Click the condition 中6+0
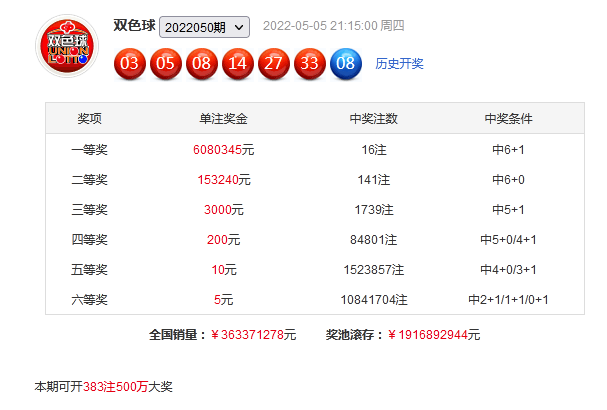This screenshot has width=607, height=410. pos(508,180)
